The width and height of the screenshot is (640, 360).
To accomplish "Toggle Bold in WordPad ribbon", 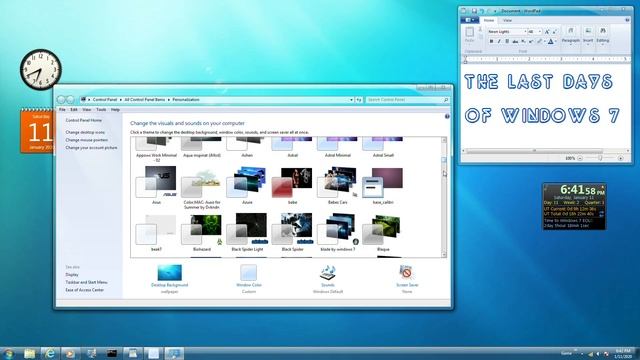I will pos(491,41).
